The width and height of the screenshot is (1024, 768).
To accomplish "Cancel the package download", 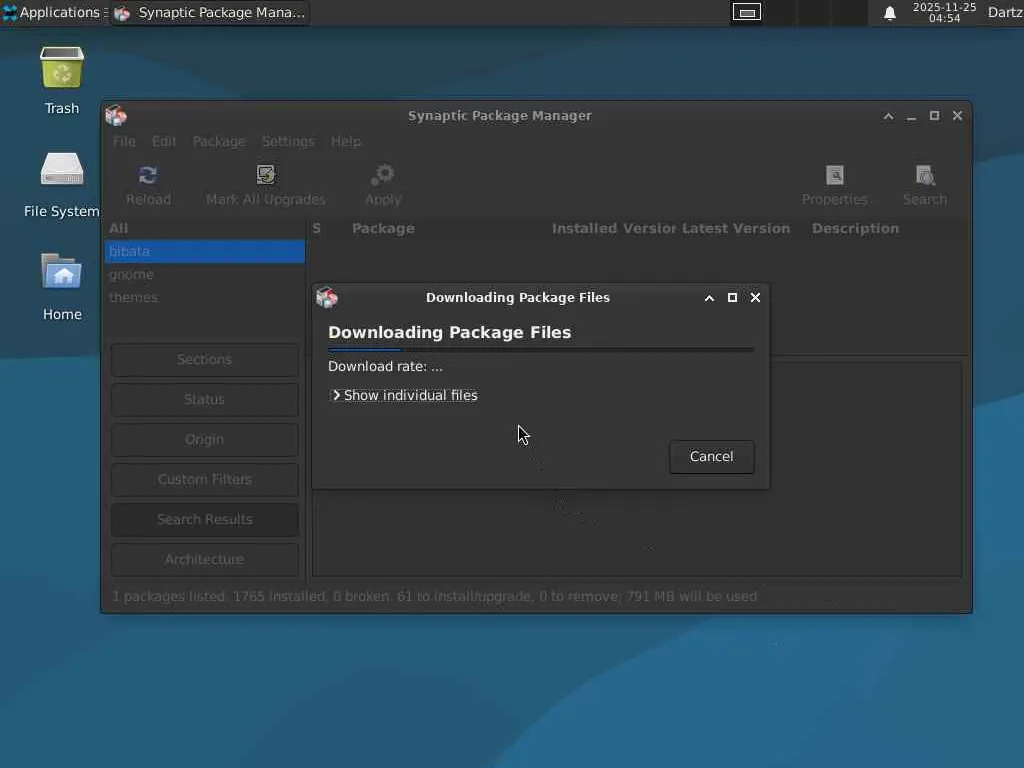I will (x=711, y=456).
